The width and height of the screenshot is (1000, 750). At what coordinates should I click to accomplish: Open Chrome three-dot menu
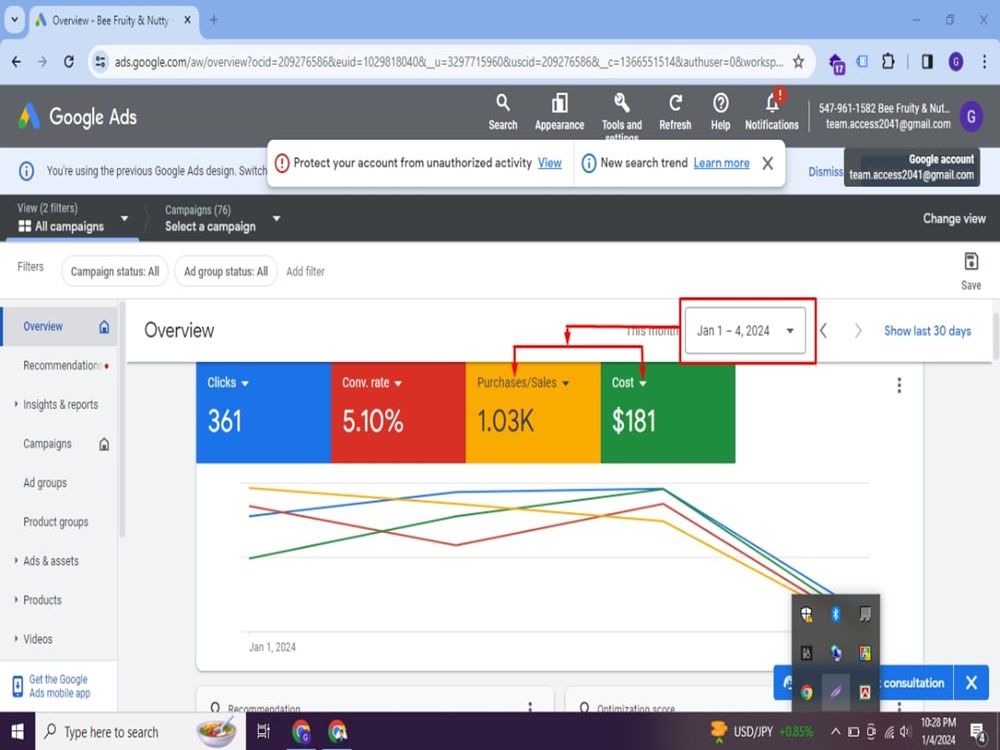coord(984,62)
